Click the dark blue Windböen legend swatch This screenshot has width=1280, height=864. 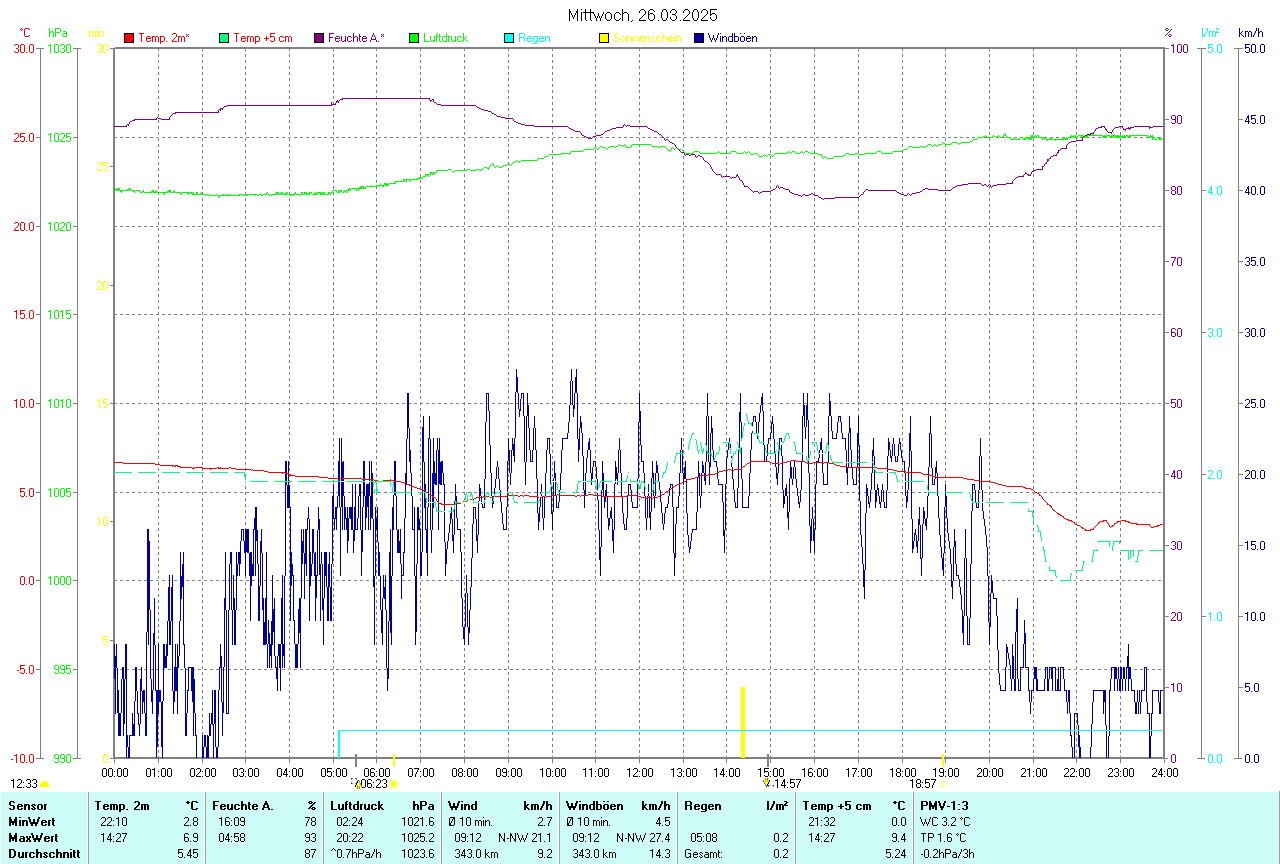pyautogui.click(x=699, y=38)
